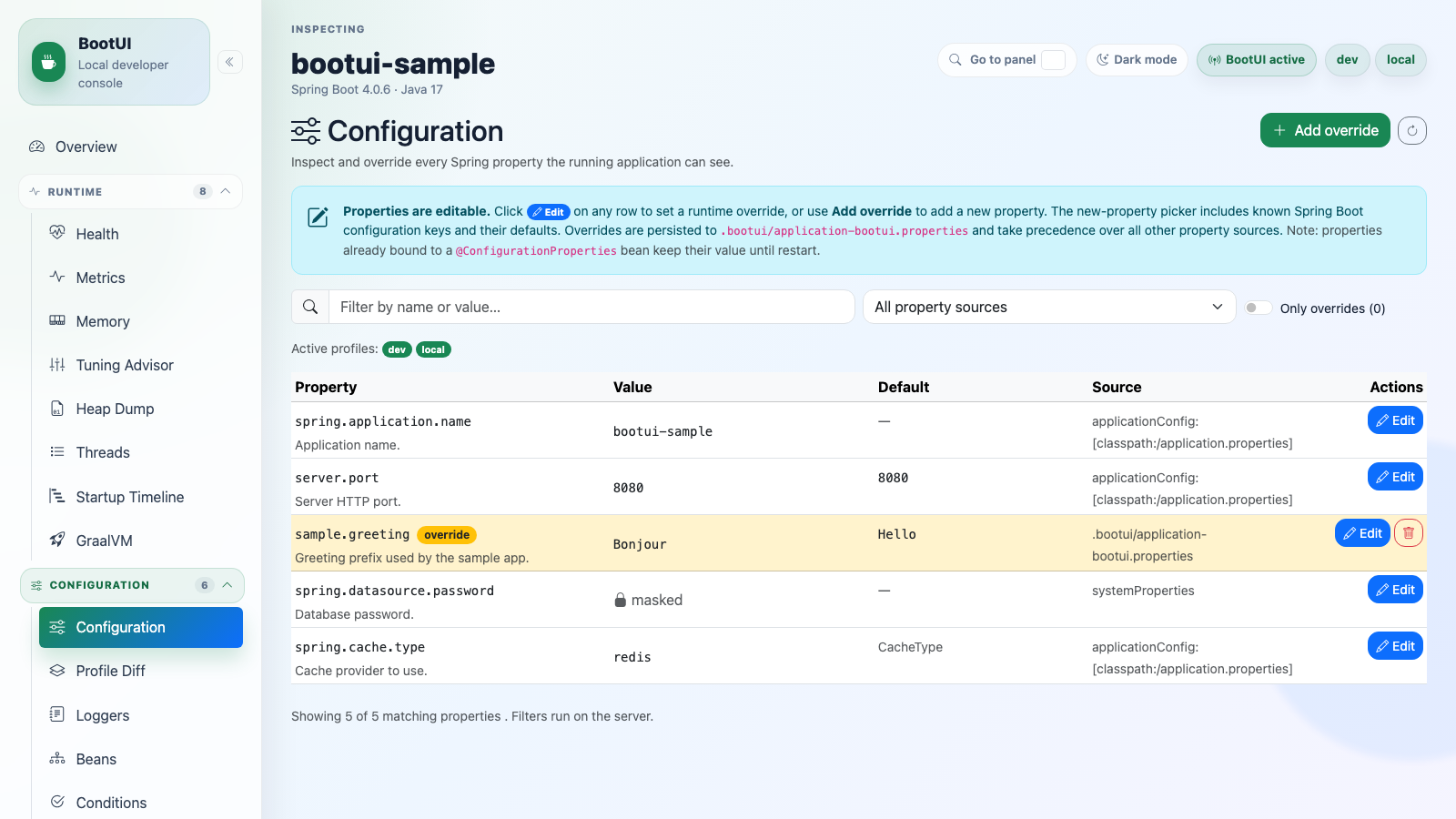Click the search magnifier icon in the filter bar
This screenshot has height=819, width=1456.
[x=310, y=307]
